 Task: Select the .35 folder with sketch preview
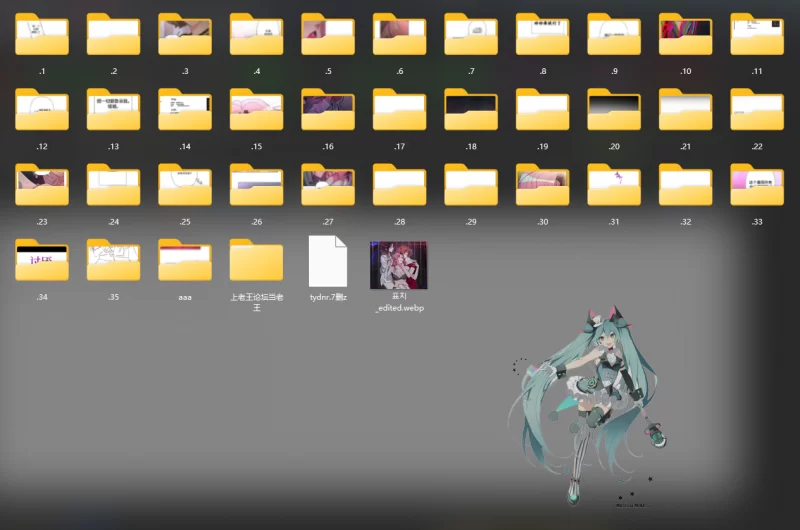pos(113,260)
